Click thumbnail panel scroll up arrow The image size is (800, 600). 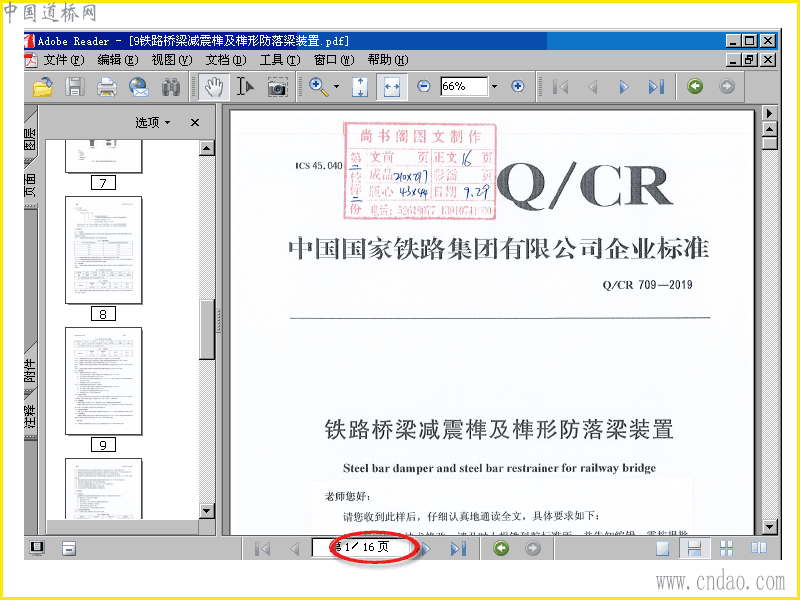(207, 148)
